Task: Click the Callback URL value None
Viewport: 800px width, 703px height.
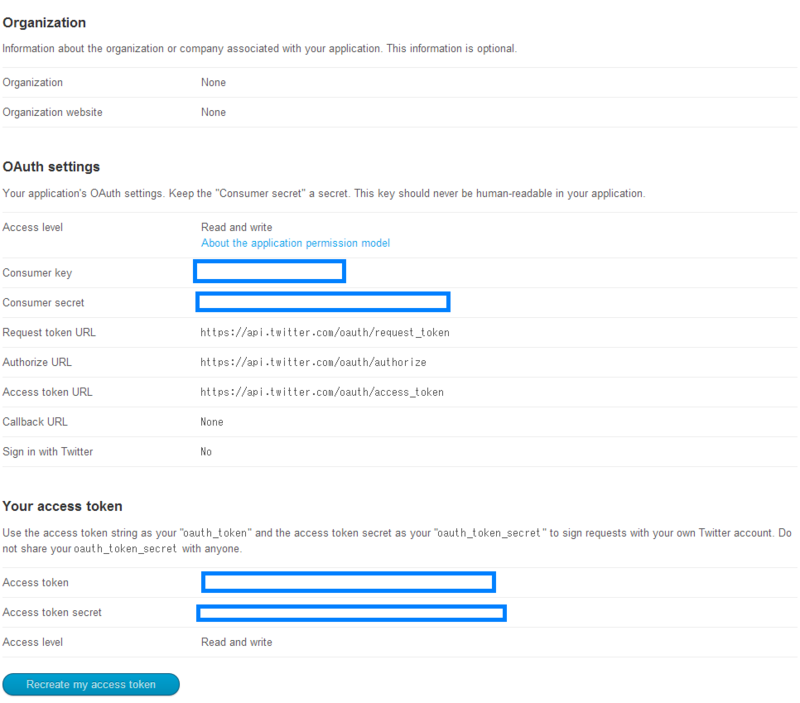Action: coord(209,422)
